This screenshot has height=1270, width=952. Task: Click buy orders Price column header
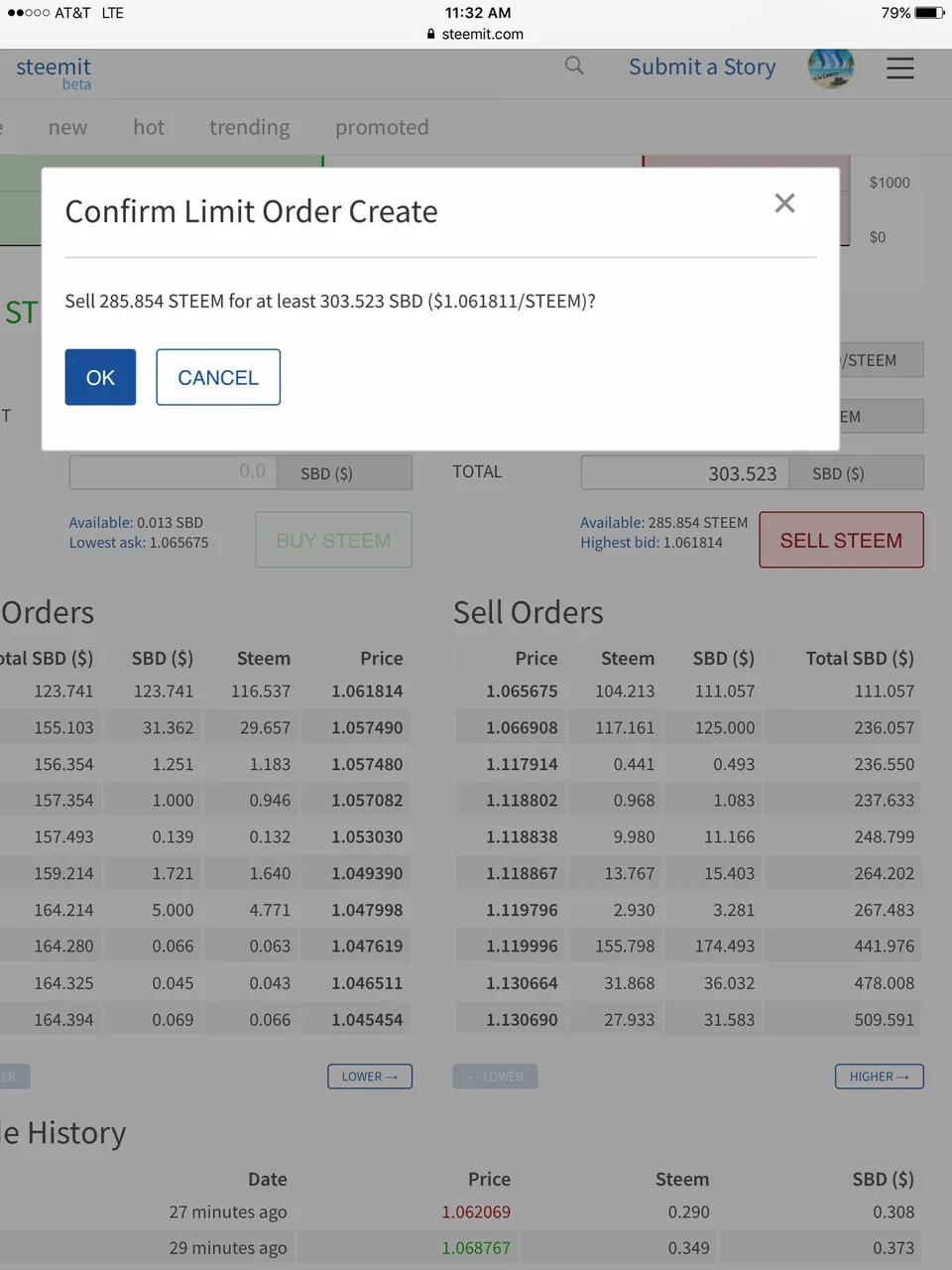(x=382, y=658)
